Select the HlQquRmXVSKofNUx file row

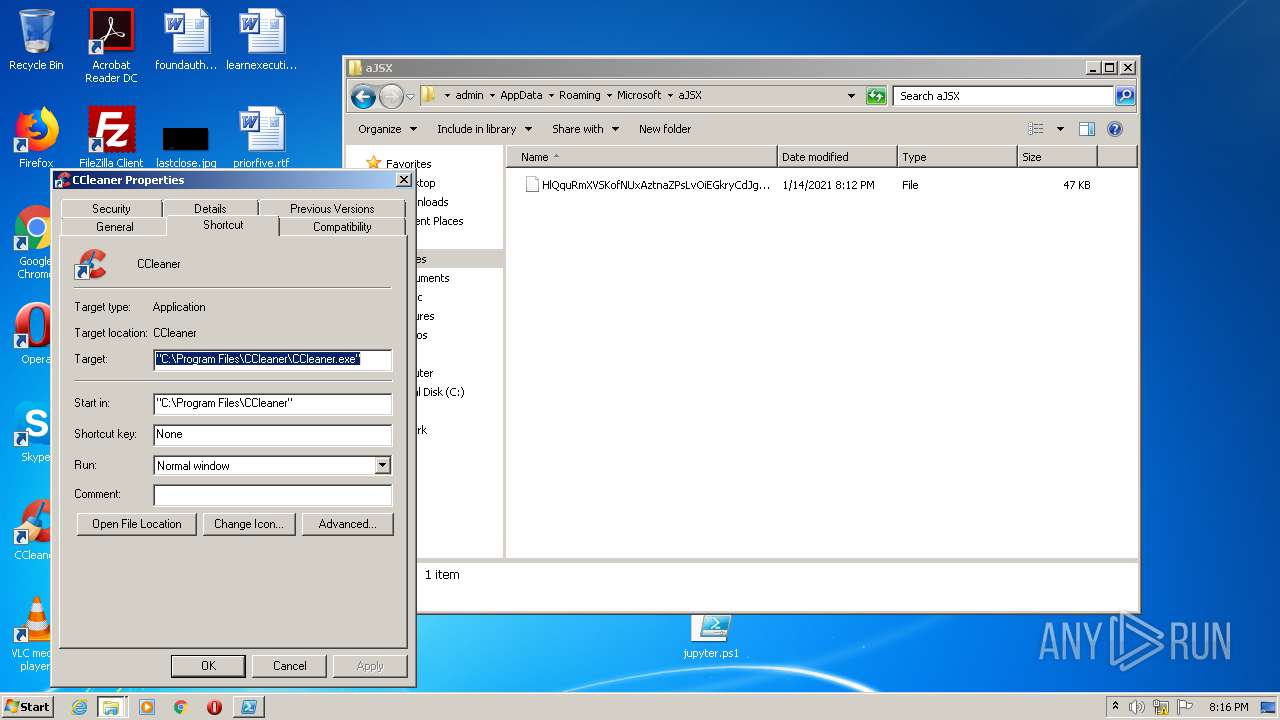(810, 185)
